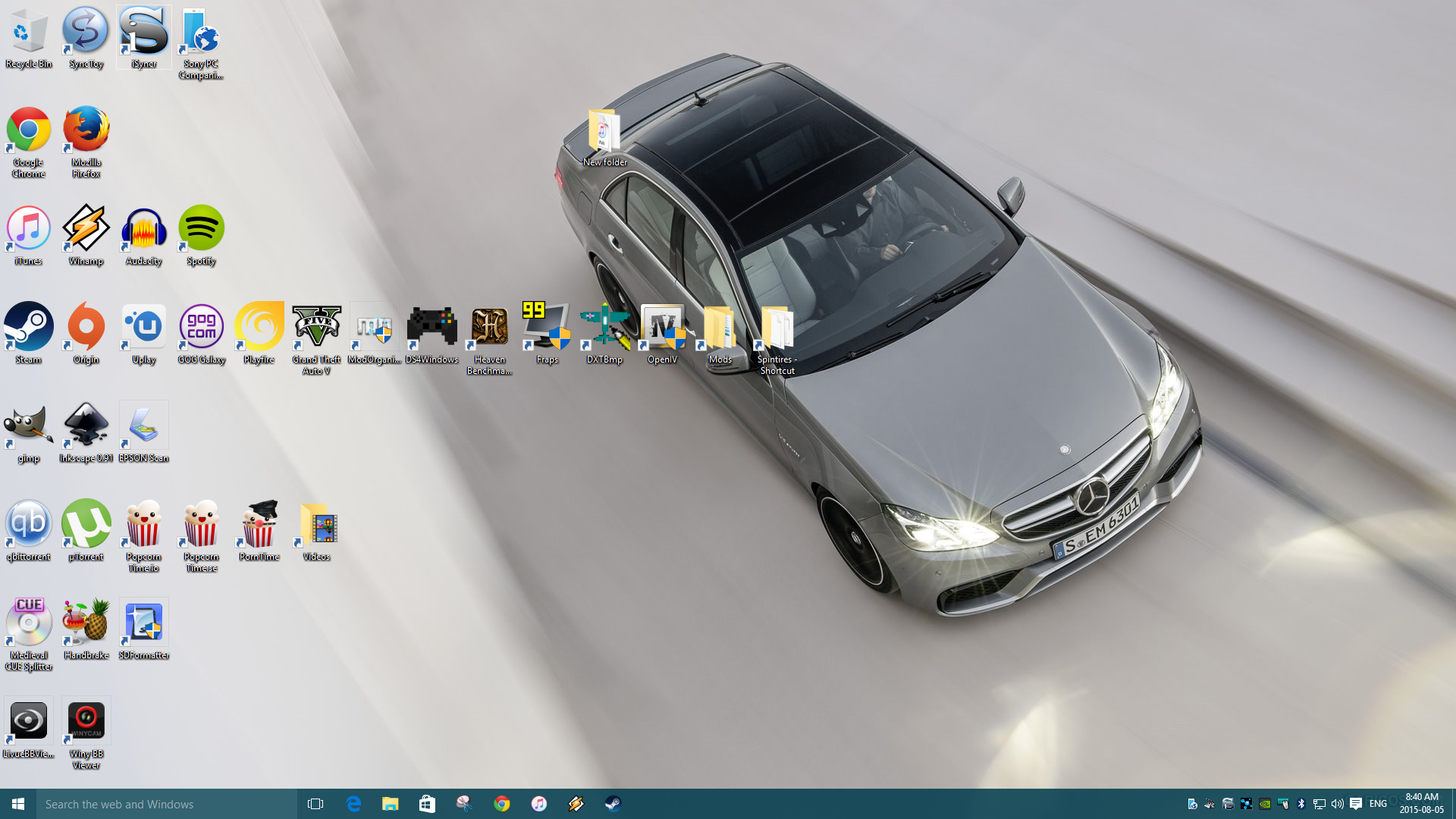1456x819 pixels.
Task: Open the Windows Store taskbar icon
Action: click(427, 804)
